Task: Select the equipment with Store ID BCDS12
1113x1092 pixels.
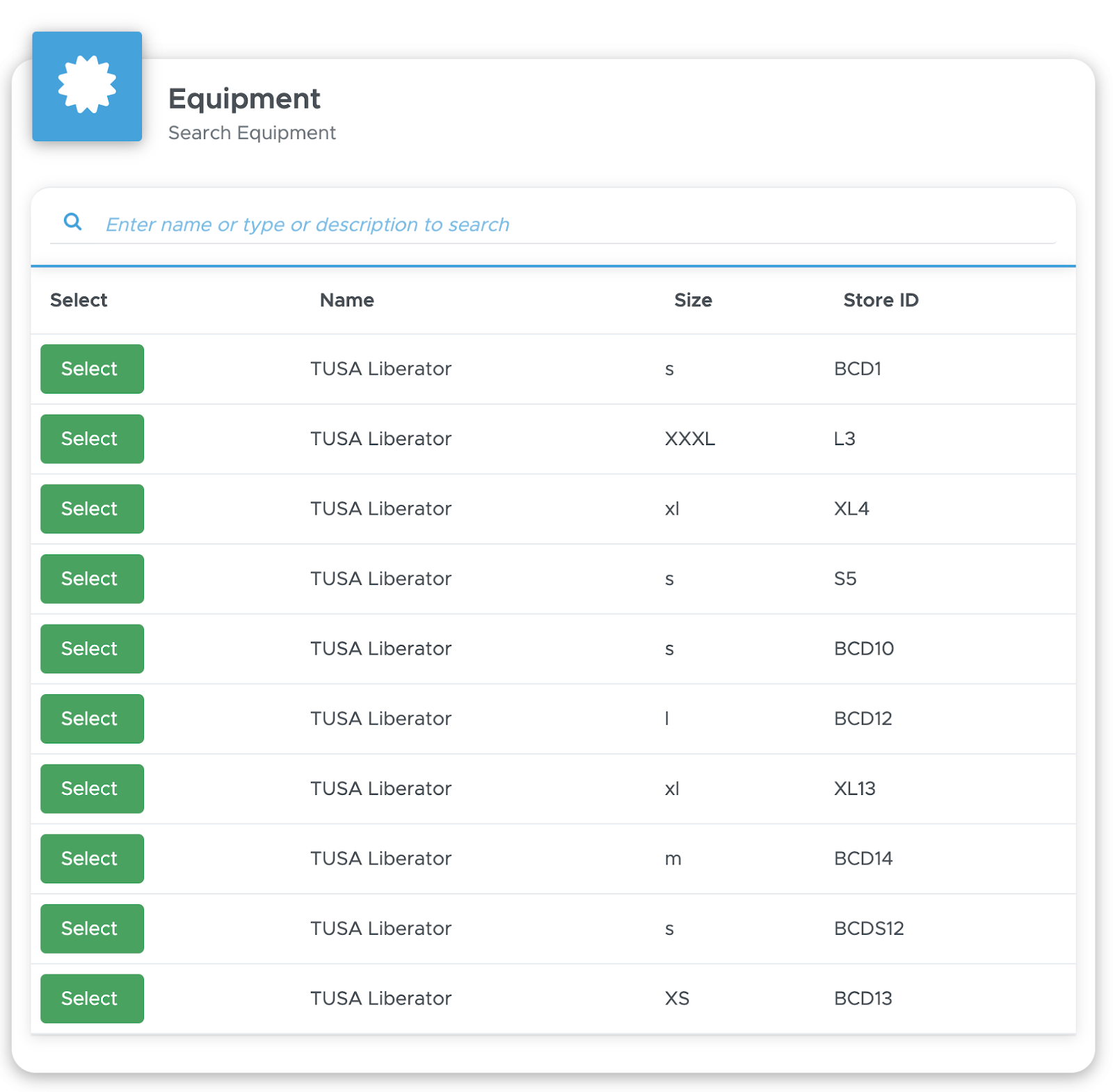Action: point(92,929)
